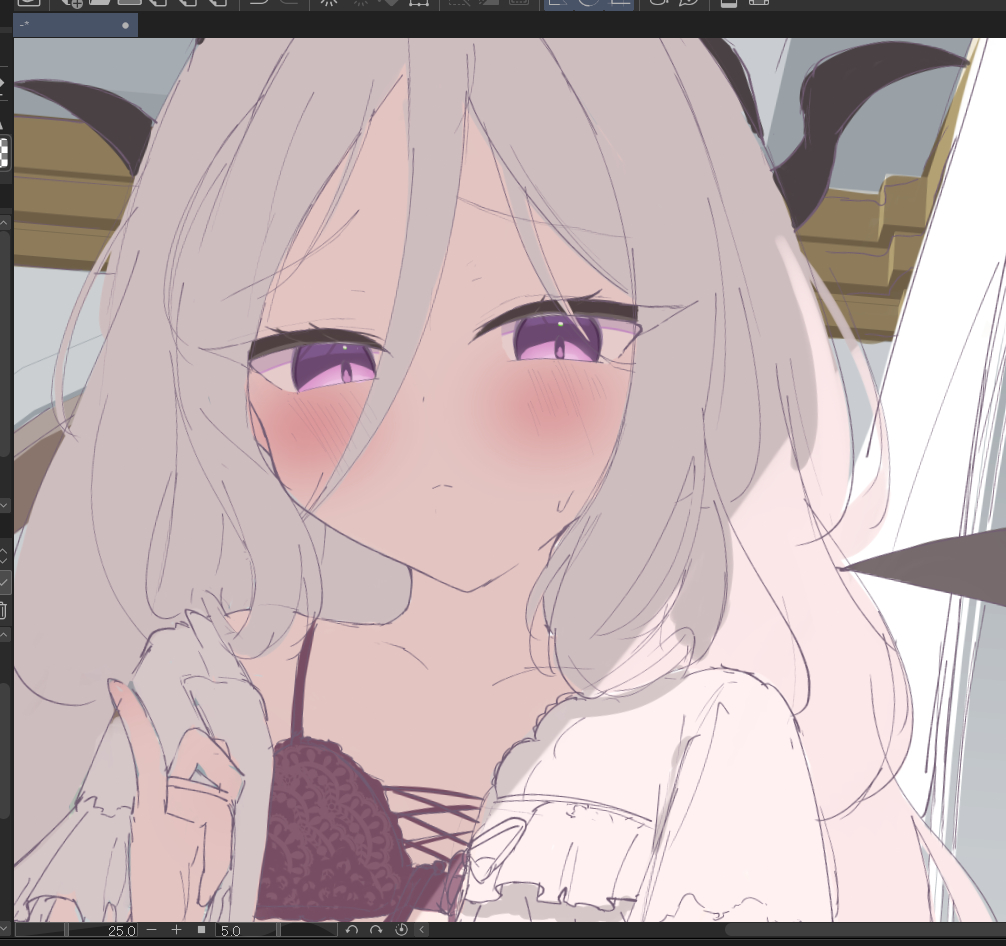Toggle the checkmark button in left panel
Screen dimensions: 1006x946
[x=4, y=583]
